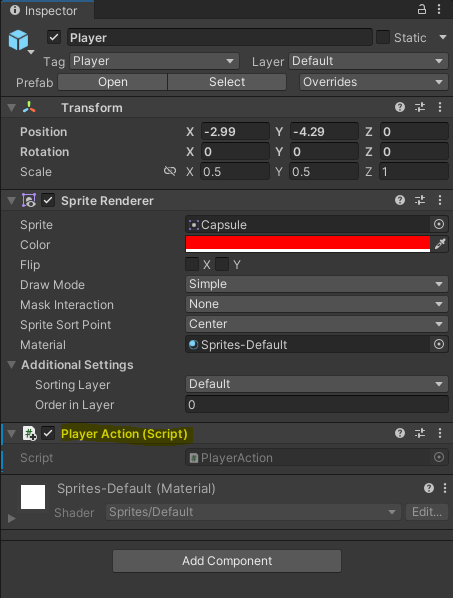Click the Scale X field
Image resolution: width=453 pixels, height=598 pixels.
tap(235, 171)
